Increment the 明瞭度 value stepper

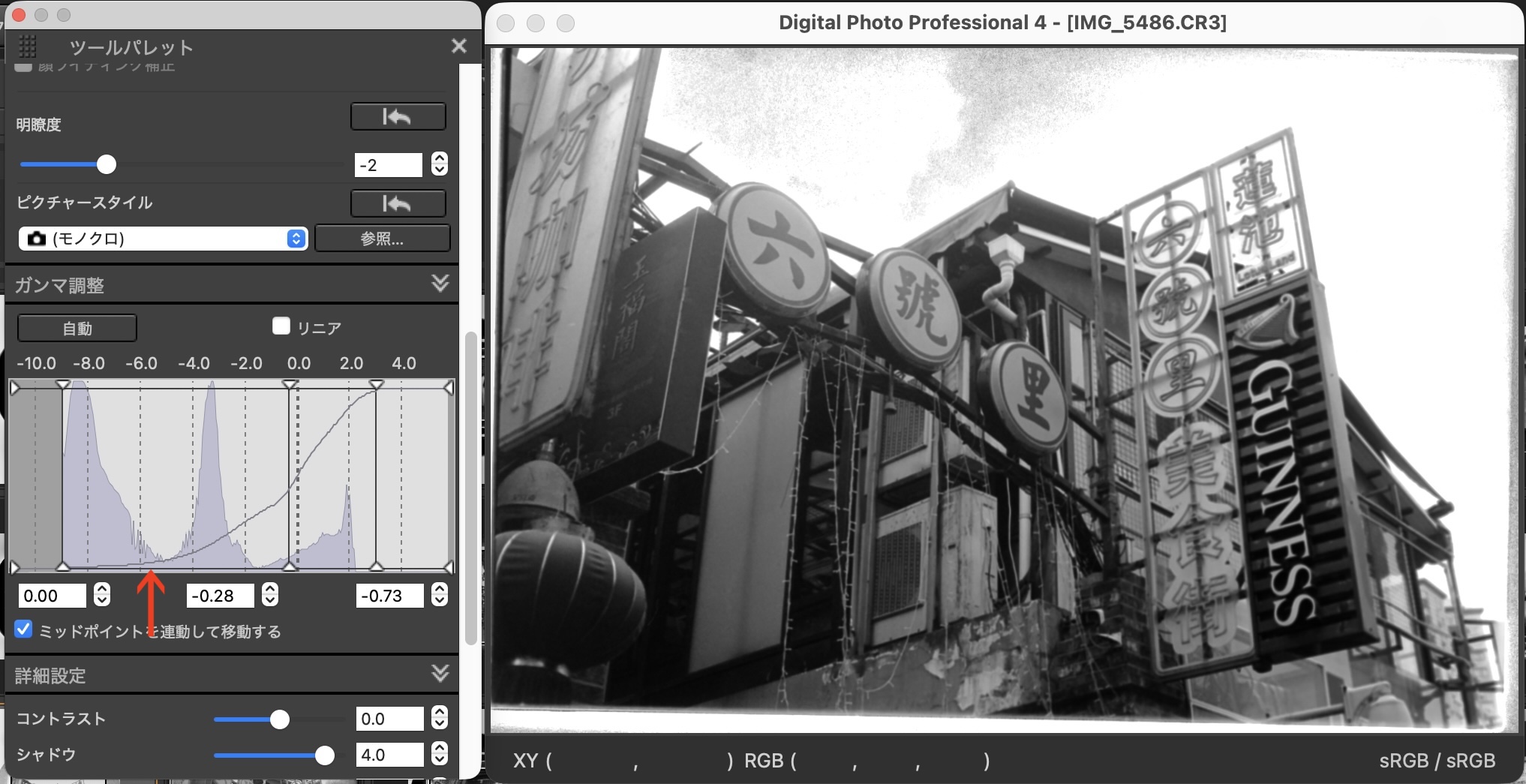point(440,158)
